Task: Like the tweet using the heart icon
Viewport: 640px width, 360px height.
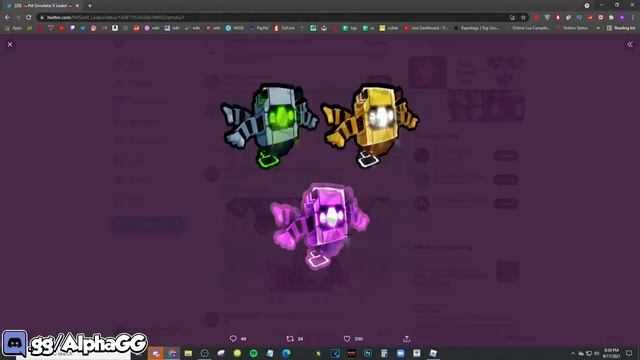Action: tap(347, 339)
